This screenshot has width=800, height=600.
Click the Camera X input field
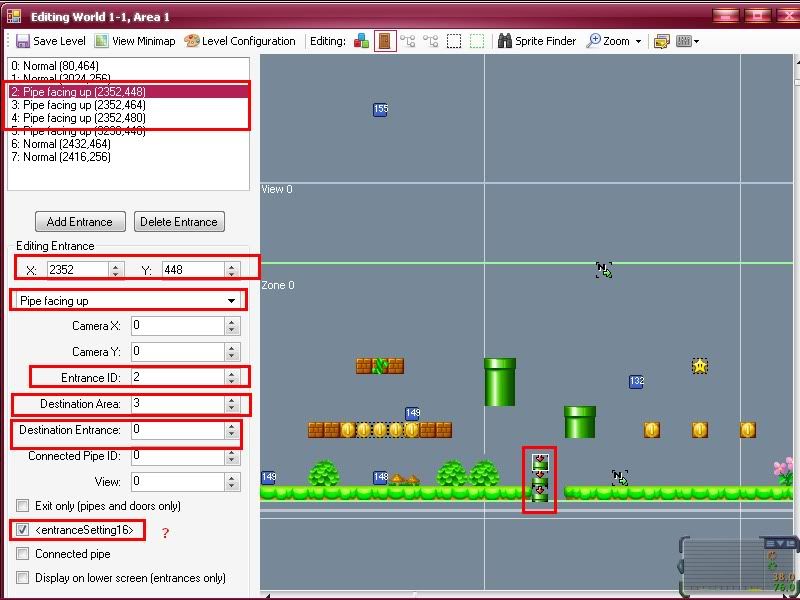click(178, 326)
